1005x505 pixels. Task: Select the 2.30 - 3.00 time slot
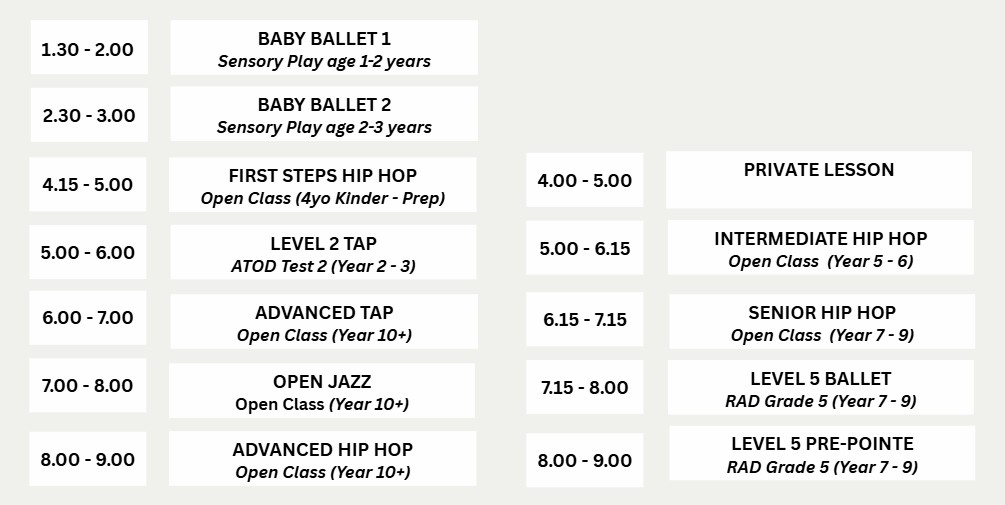click(x=88, y=115)
